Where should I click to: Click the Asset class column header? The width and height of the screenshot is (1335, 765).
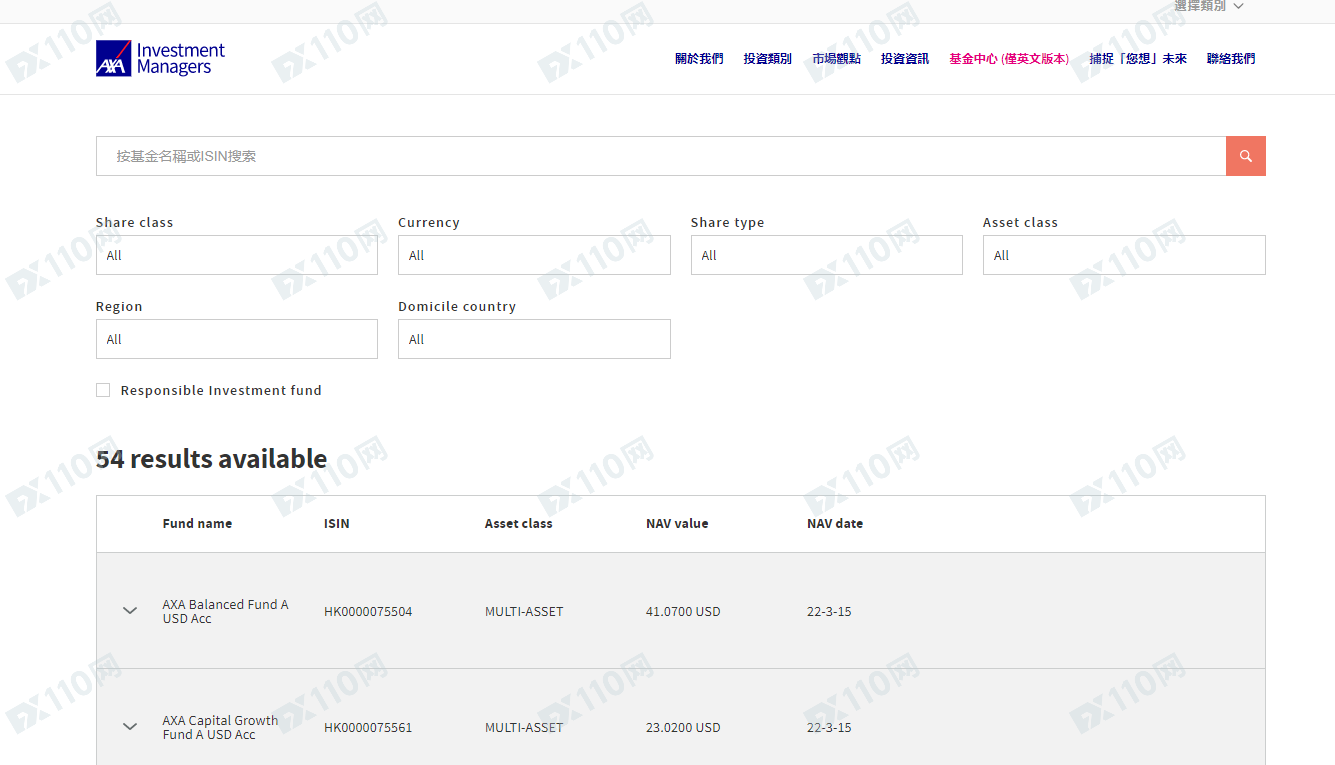(518, 523)
